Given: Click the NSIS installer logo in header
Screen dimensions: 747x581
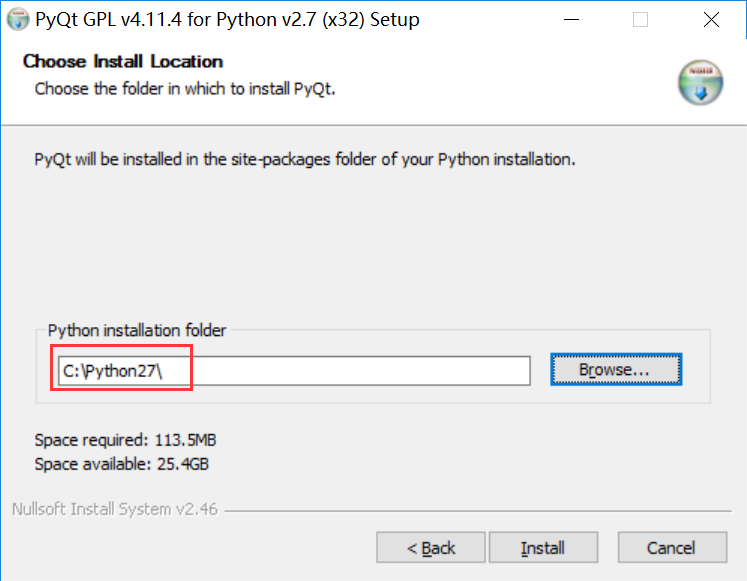Looking at the screenshot, I should tap(700, 82).
